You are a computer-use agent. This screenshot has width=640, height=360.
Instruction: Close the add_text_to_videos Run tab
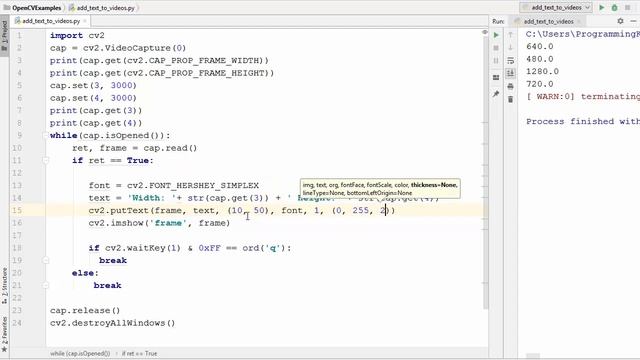point(579,21)
